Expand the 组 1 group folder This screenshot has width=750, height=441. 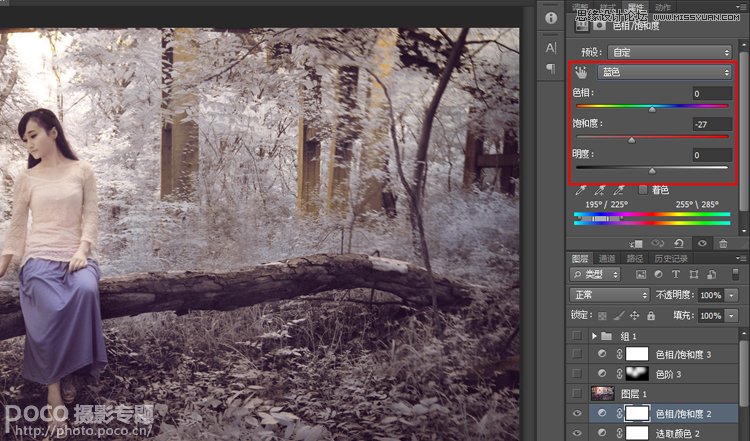point(595,336)
